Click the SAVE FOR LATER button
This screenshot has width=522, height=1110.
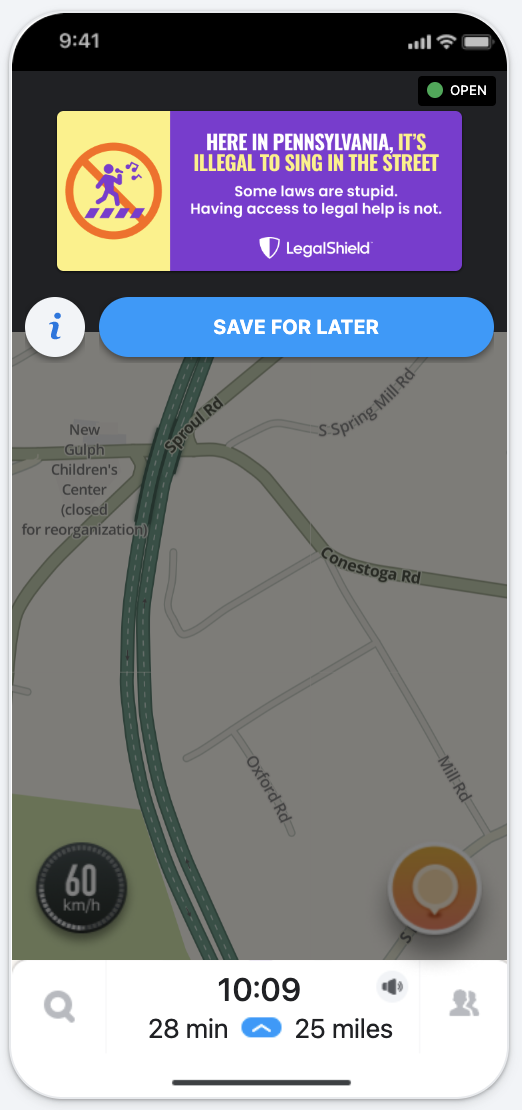[x=296, y=327]
